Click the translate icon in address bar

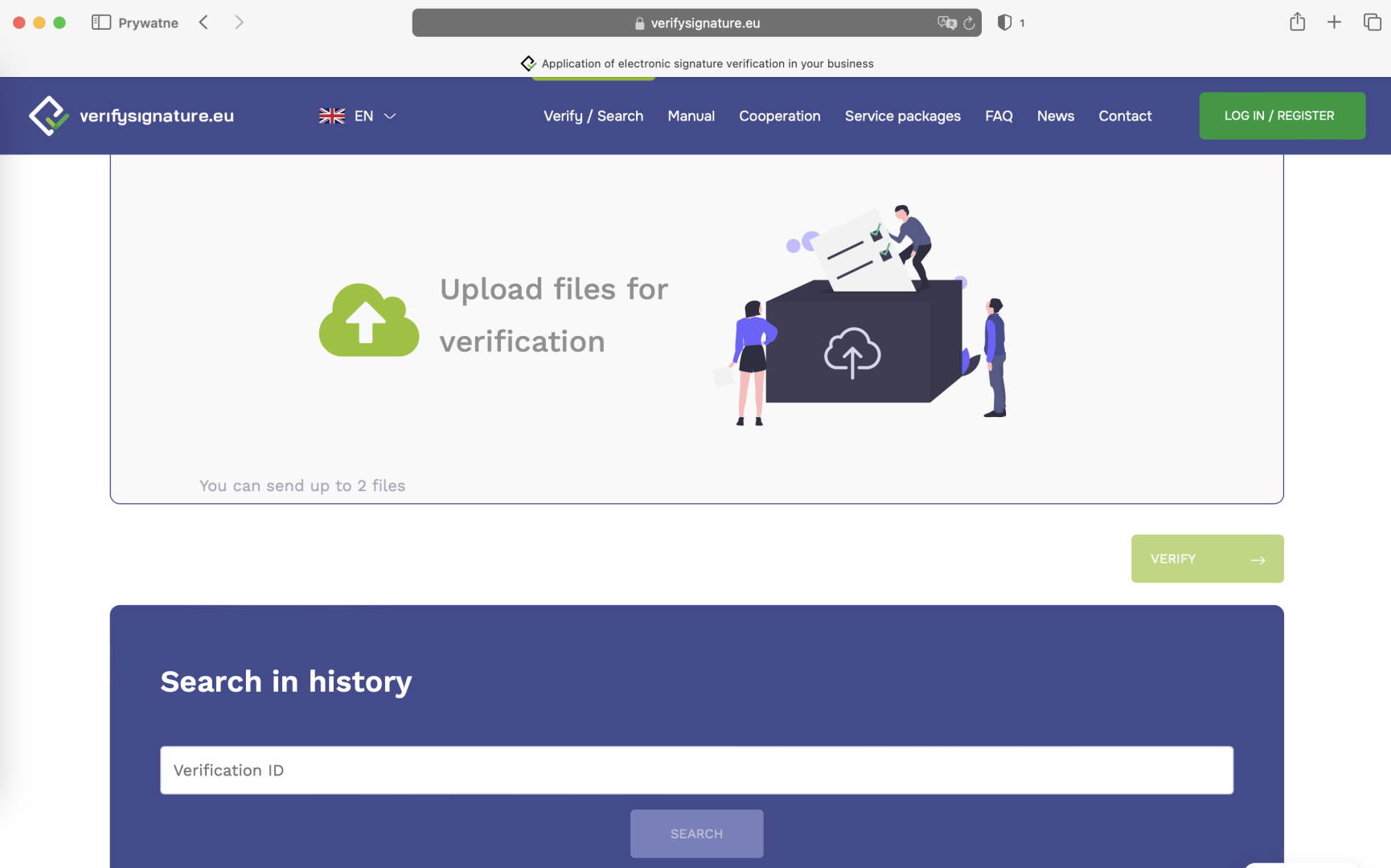[946, 23]
